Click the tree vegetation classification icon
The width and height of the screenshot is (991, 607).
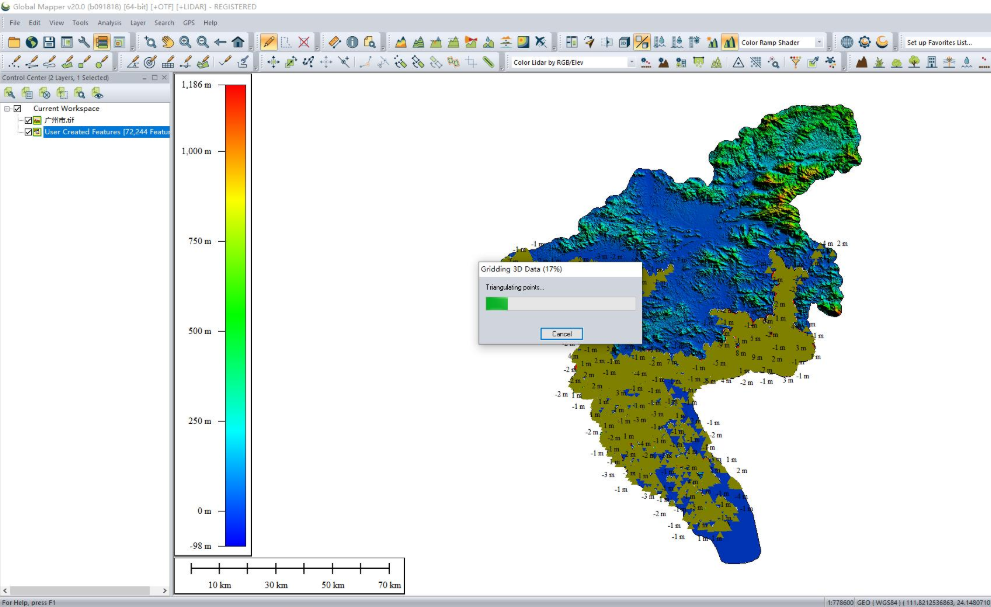(x=914, y=62)
